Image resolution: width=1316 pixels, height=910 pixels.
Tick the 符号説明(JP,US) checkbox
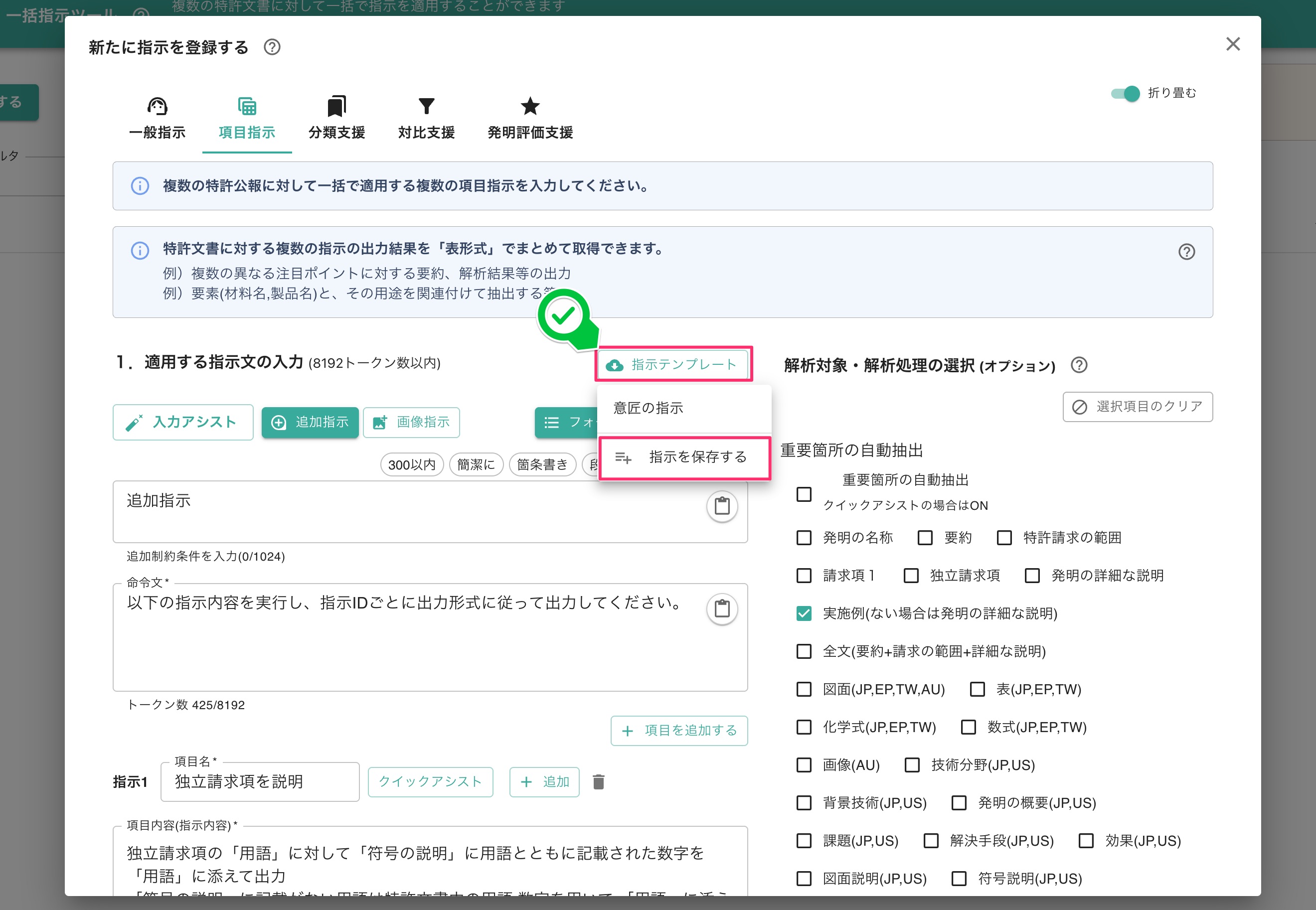click(x=959, y=879)
